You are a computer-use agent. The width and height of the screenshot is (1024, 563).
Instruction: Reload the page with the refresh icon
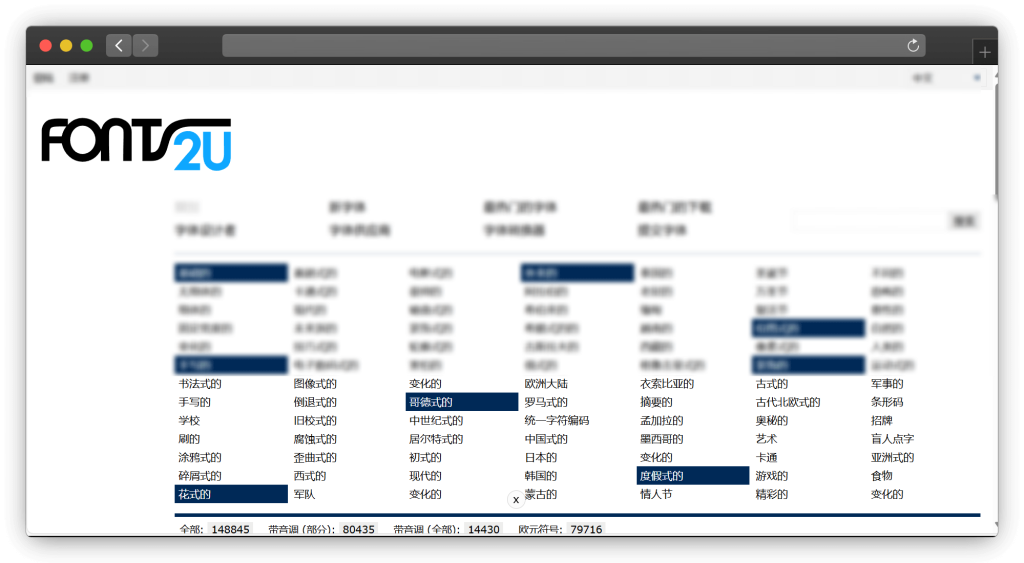click(x=912, y=46)
